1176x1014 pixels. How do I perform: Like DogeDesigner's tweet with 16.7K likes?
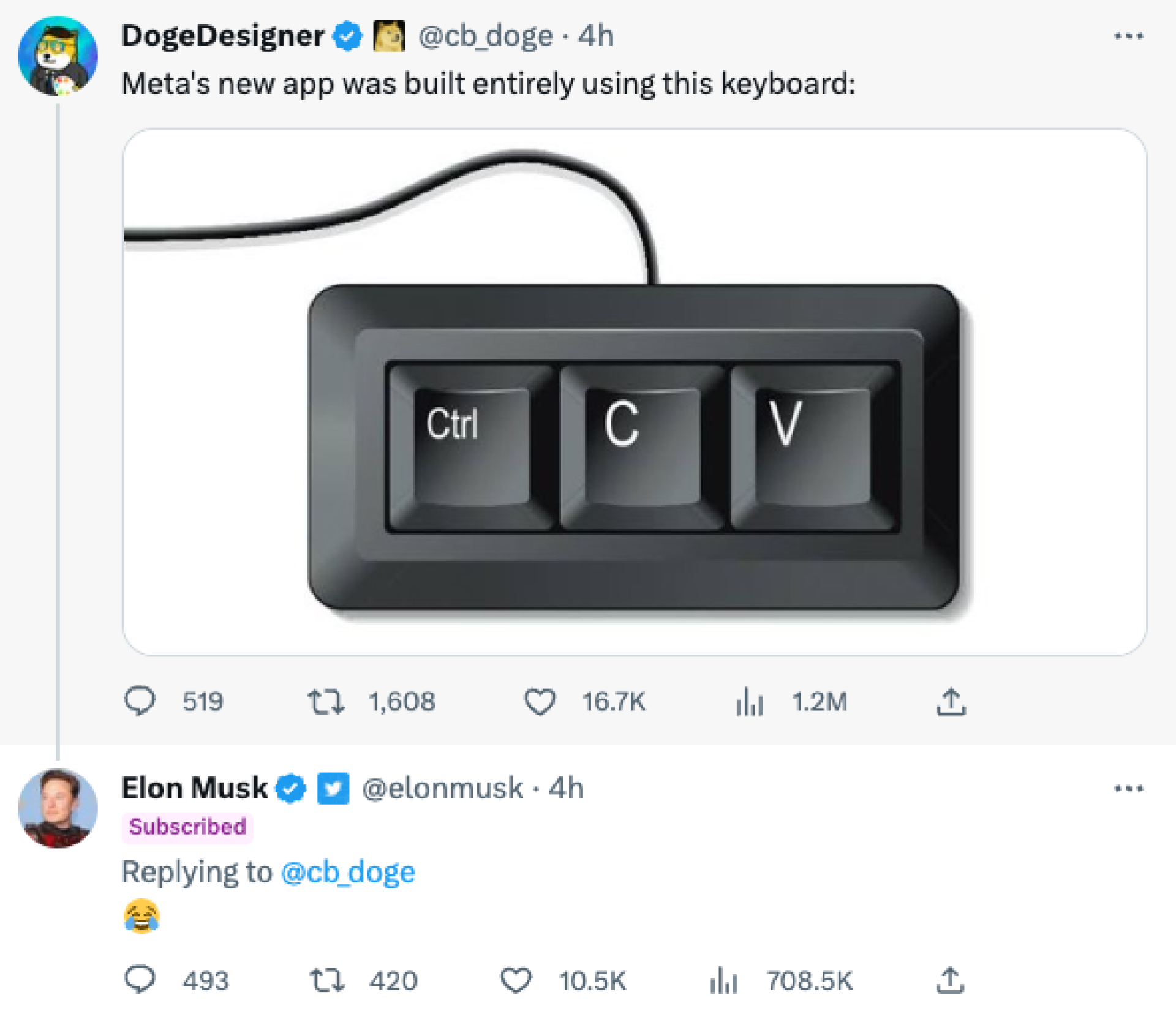coord(540,702)
